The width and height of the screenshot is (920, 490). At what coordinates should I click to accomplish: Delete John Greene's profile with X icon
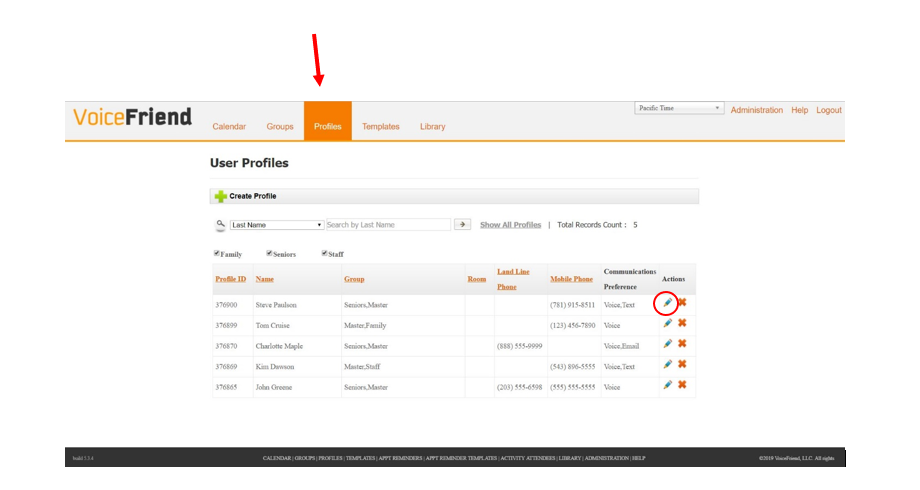click(x=682, y=385)
